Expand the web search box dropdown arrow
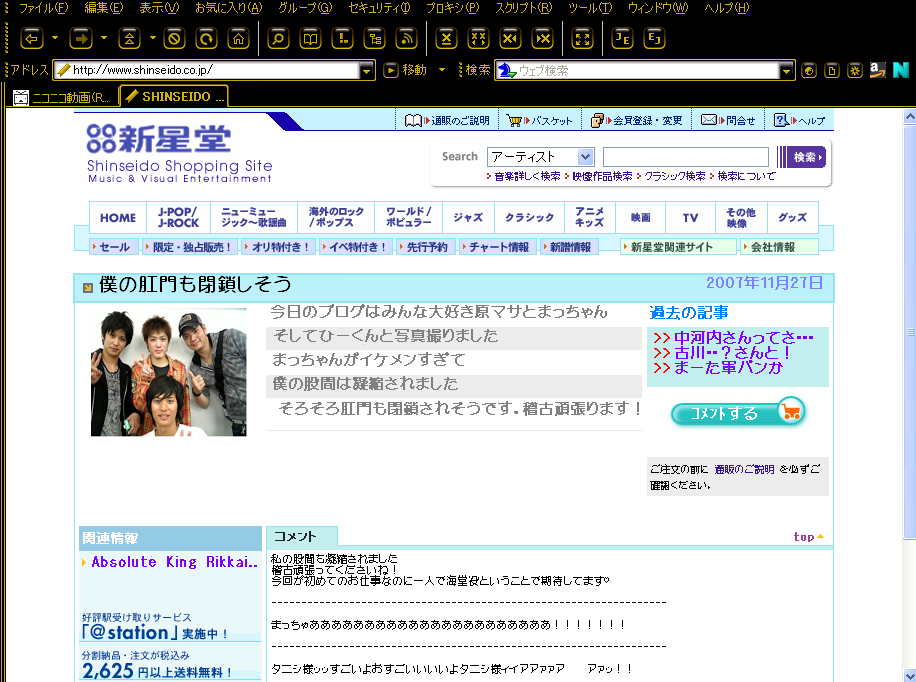The height and width of the screenshot is (682, 916). (x=787, y=70)
